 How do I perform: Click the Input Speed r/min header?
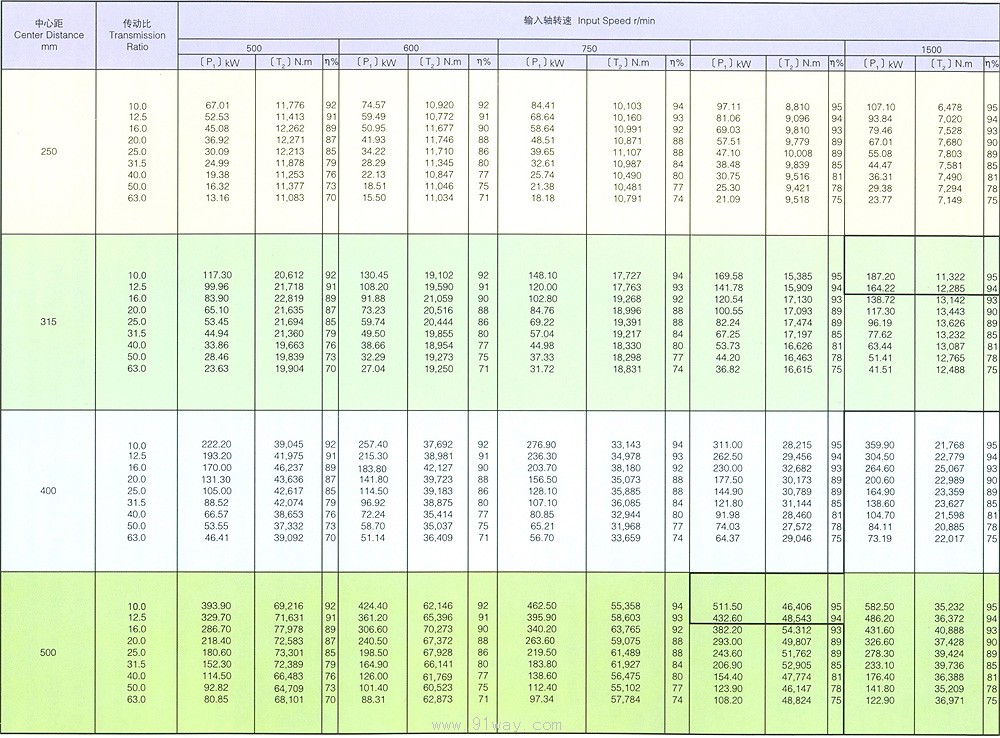[x=586, y=20]
